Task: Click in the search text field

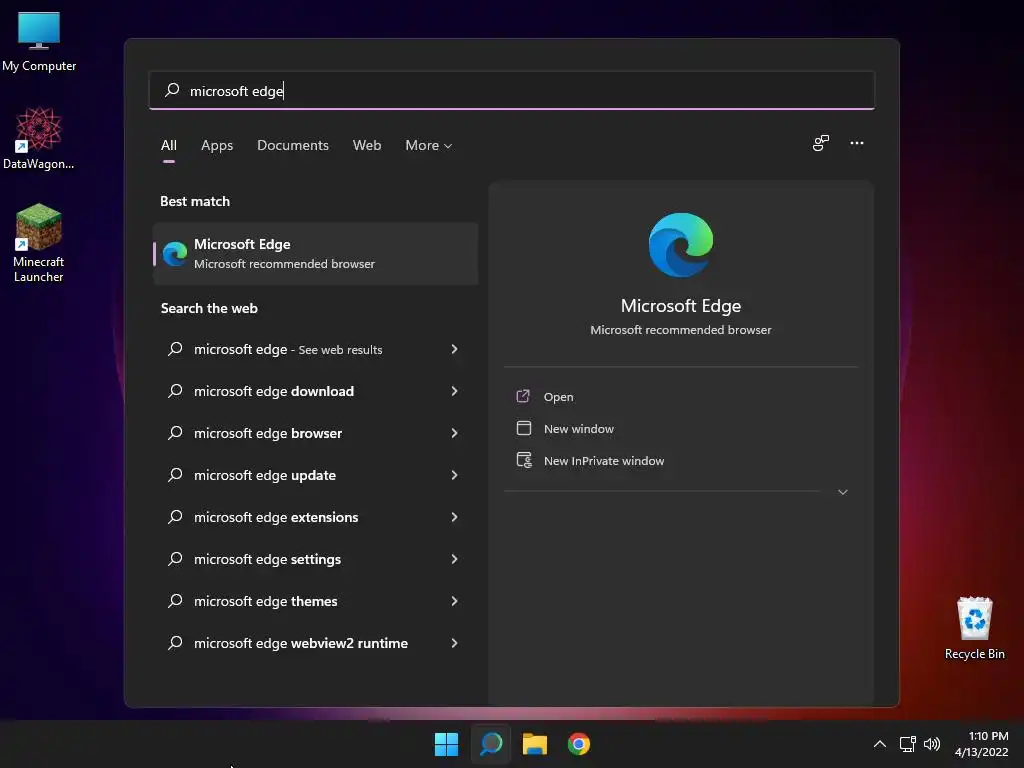Action: tap(512, 90)
